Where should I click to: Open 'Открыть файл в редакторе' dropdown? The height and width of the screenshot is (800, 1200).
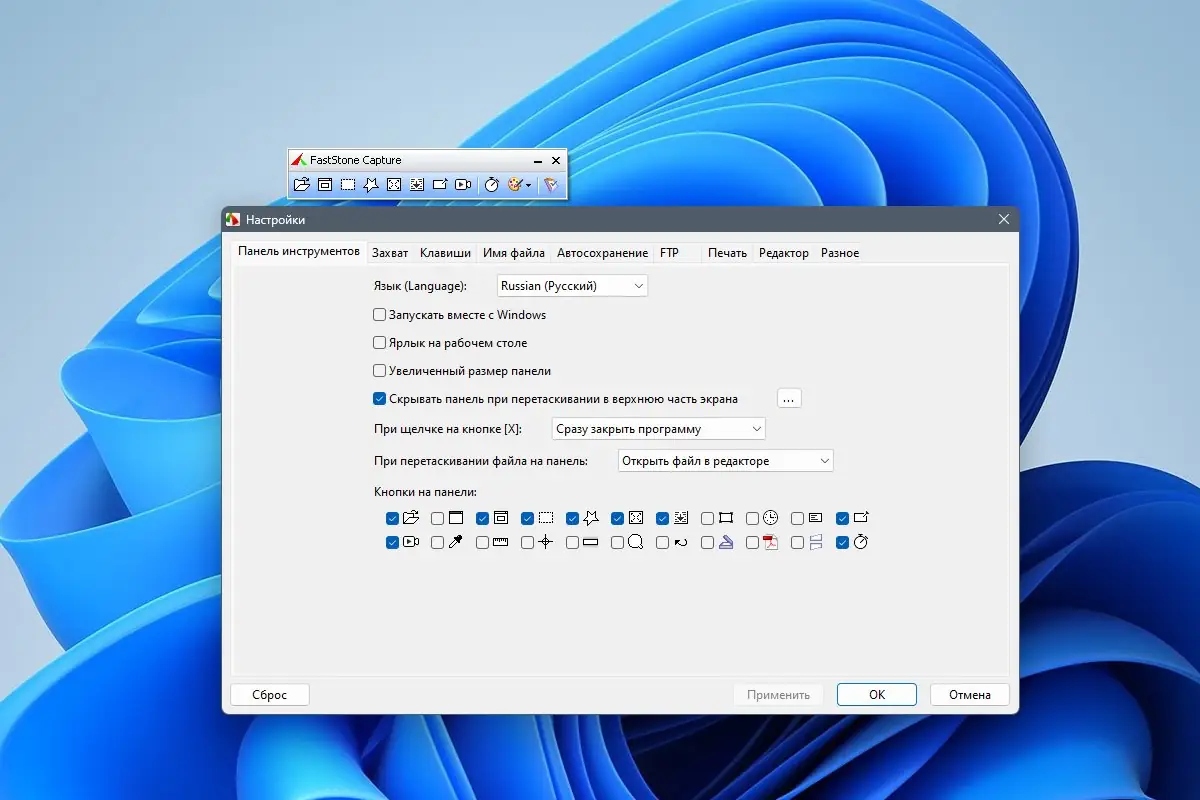click(725, 461)
